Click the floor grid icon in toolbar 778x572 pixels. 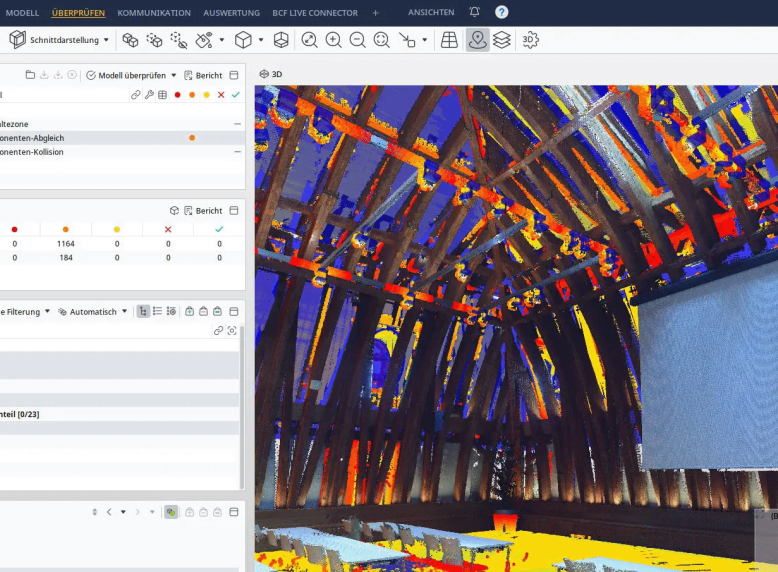click(x=450, y=40)
